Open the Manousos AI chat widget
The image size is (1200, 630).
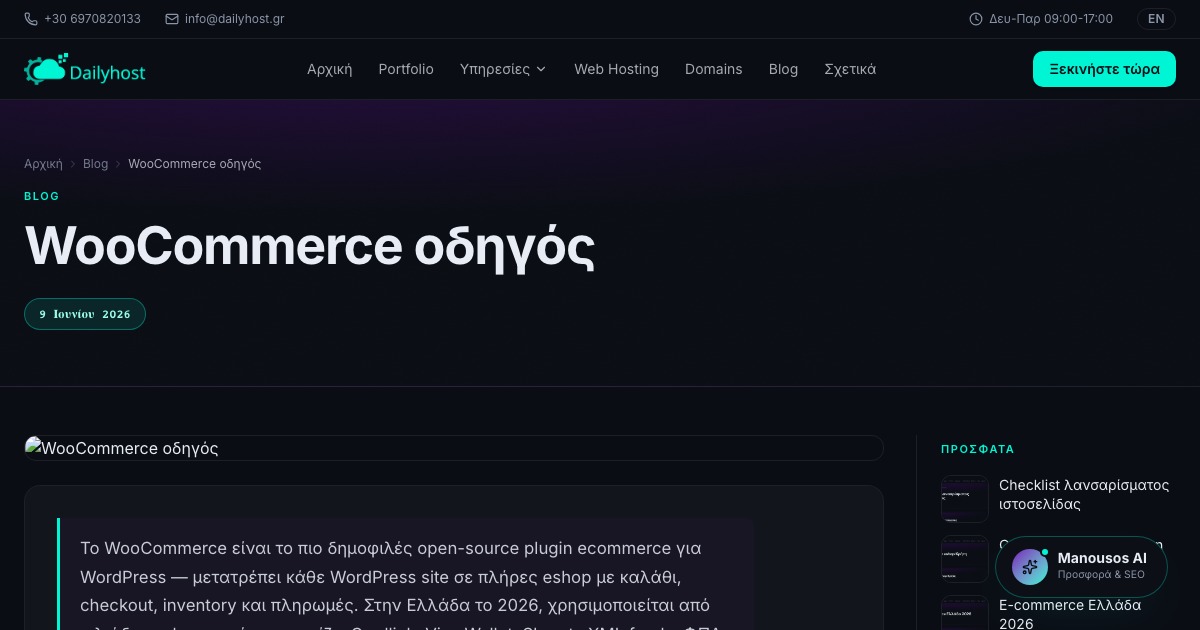tap(1081, 567)
